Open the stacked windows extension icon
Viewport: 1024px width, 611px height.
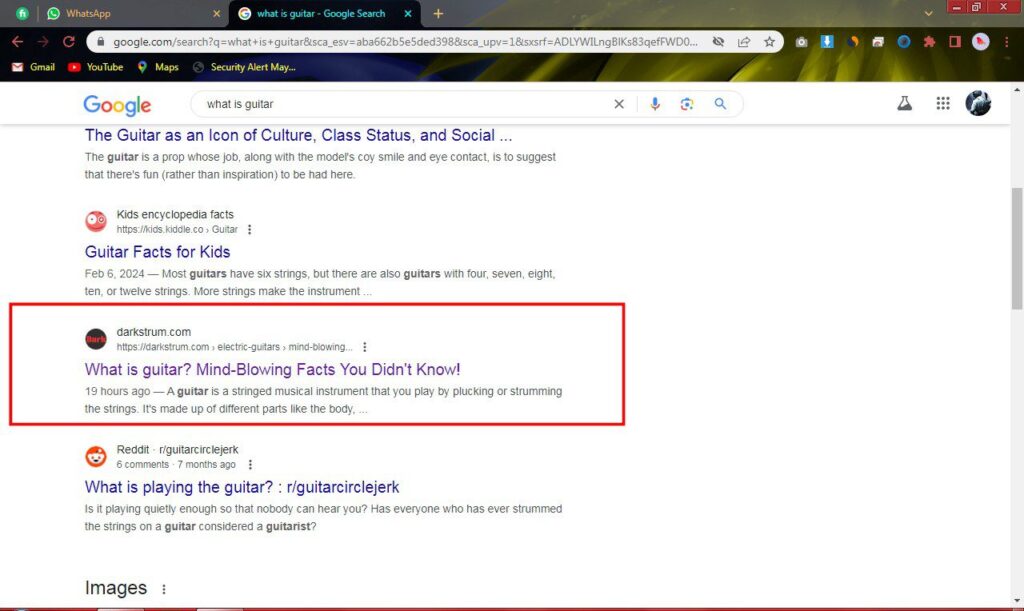pyautogui.click(x=878, y=42)
